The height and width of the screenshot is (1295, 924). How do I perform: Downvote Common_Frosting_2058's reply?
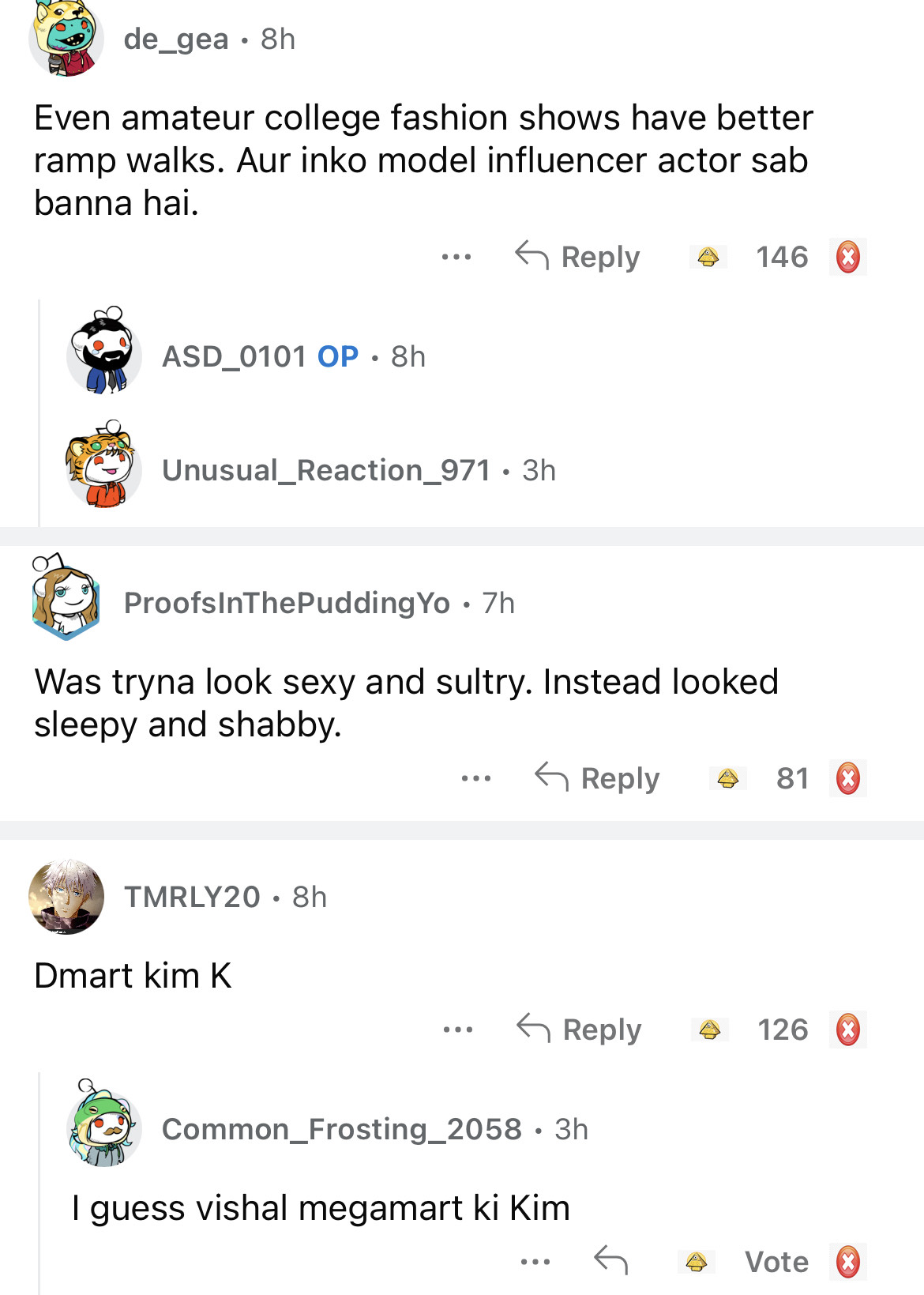coord(847,1262)
